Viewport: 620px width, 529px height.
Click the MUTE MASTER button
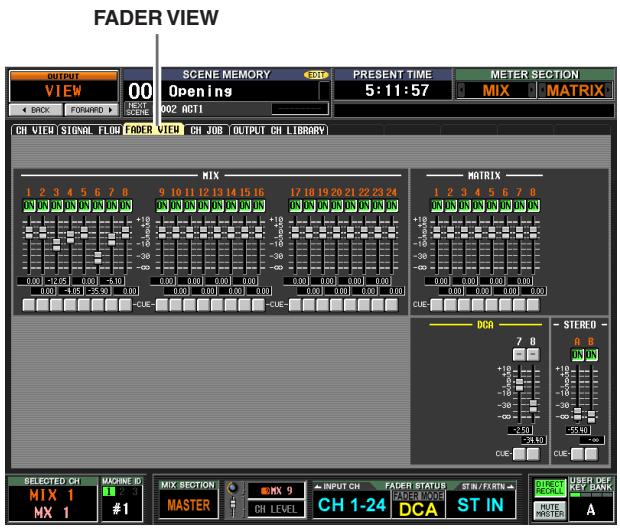pos(549,510)
